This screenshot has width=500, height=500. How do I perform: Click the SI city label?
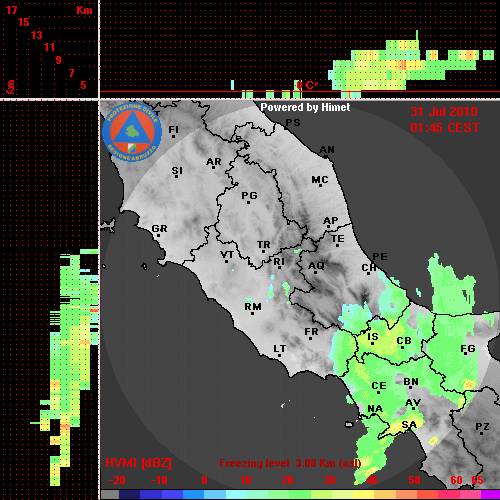[177, 171]
